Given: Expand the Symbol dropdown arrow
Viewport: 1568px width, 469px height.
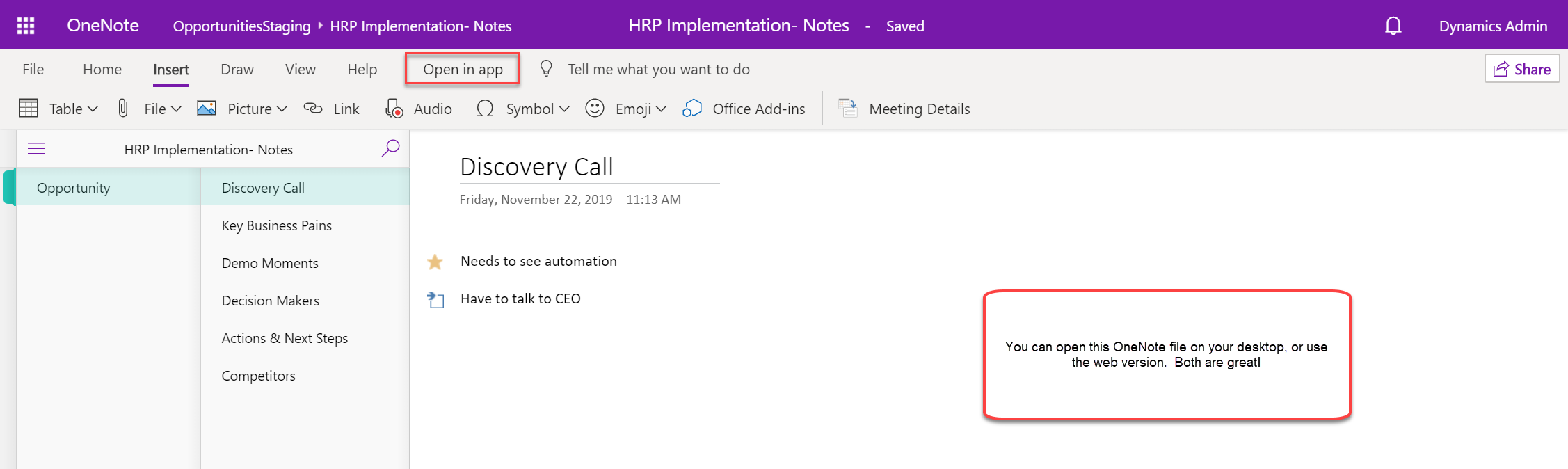Looking at the screenshot, I should click(564, 109).
